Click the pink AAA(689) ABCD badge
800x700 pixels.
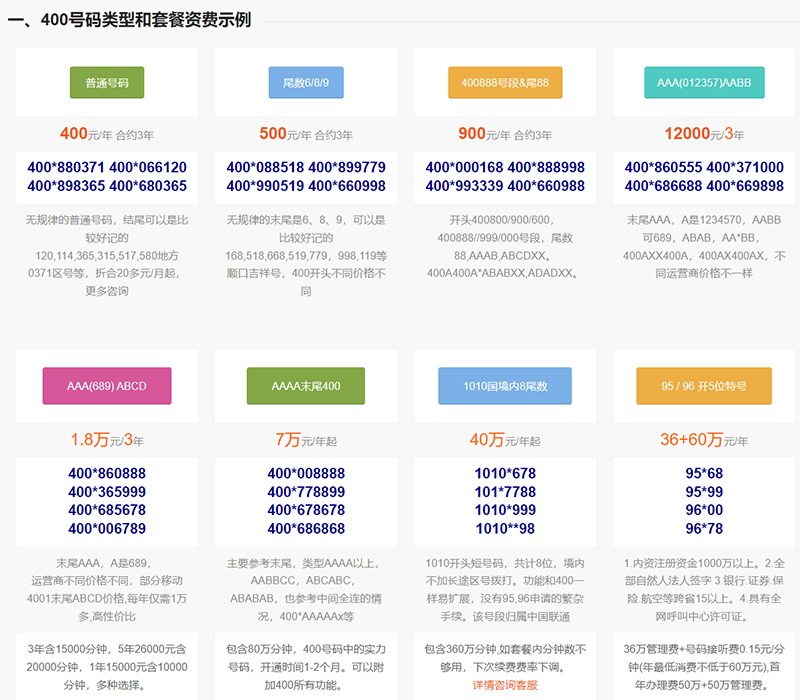tap(106, 386)
